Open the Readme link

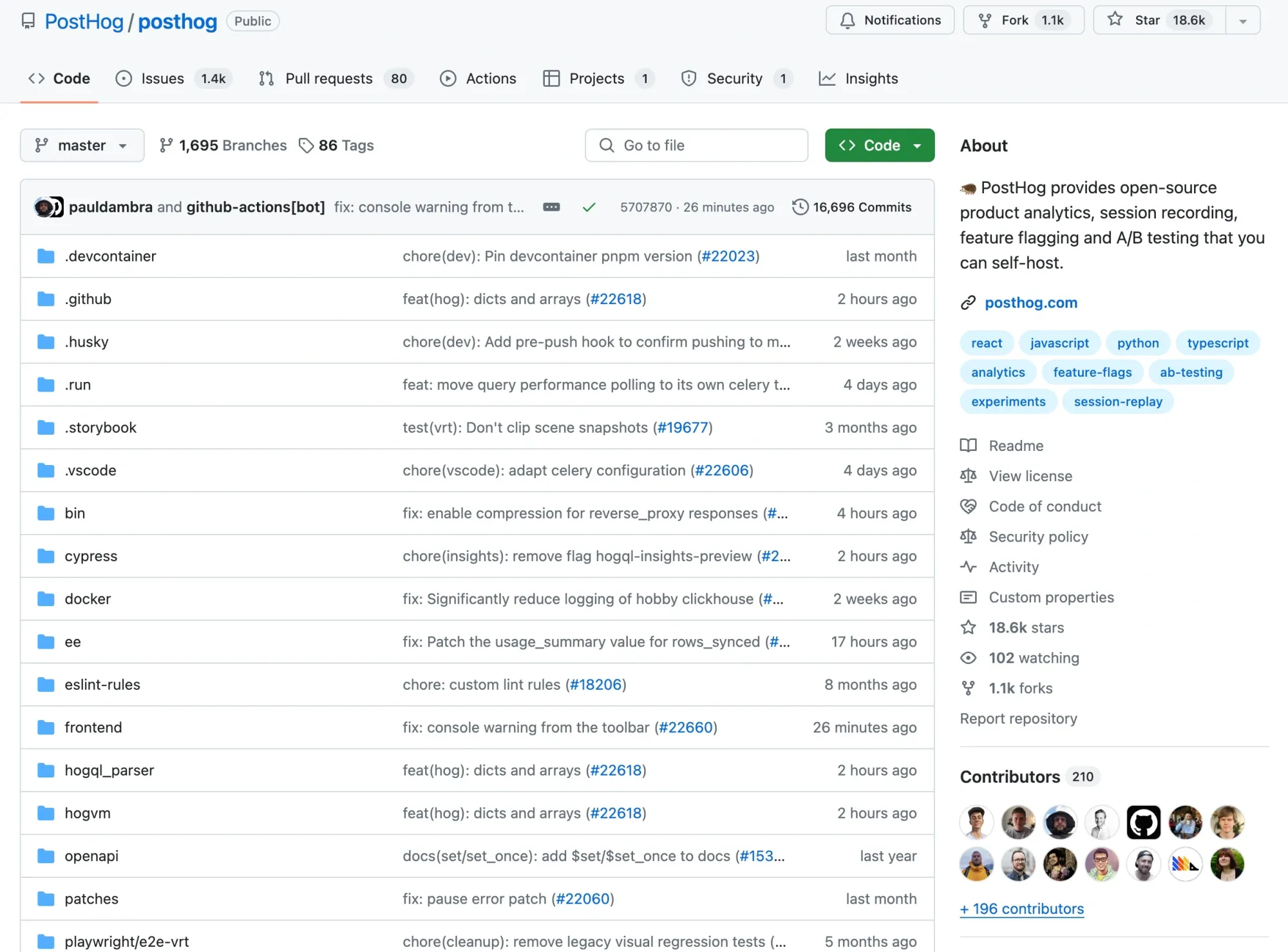1016,446
